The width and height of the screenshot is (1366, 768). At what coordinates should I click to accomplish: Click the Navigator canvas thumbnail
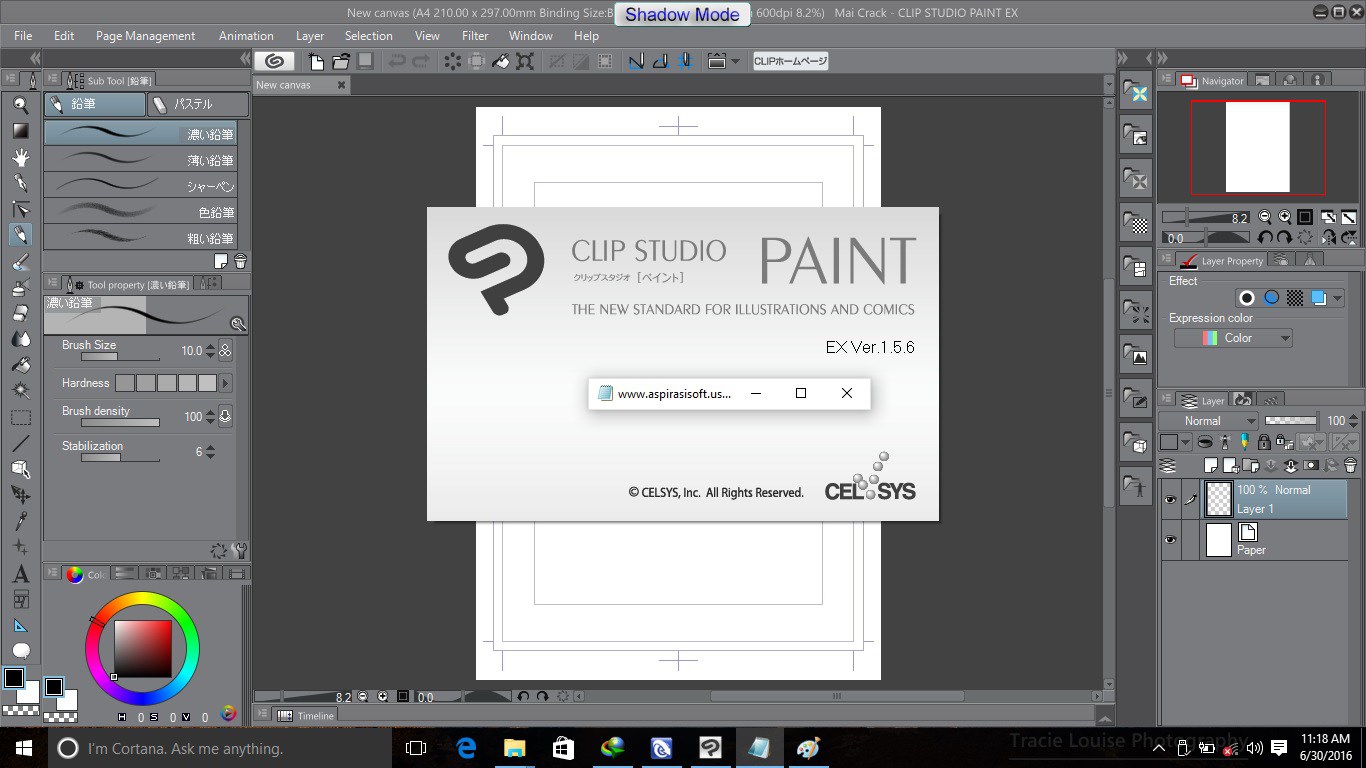(1257, 147)
